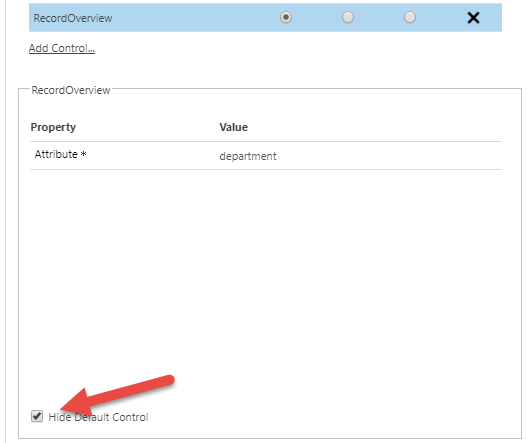
Task: Click the Property column header
Action: [x=53, y=127]
